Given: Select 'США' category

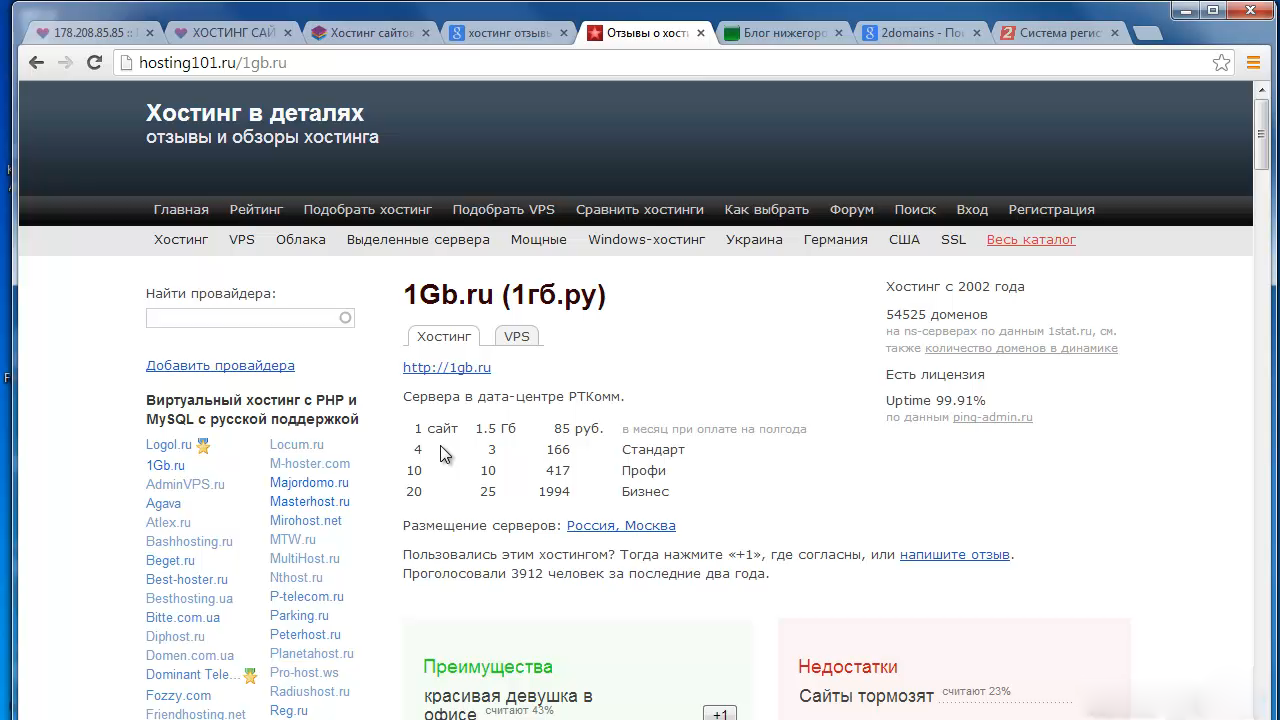Looking at the screenshot, I should pyautogui.click(x=904, y=240).
